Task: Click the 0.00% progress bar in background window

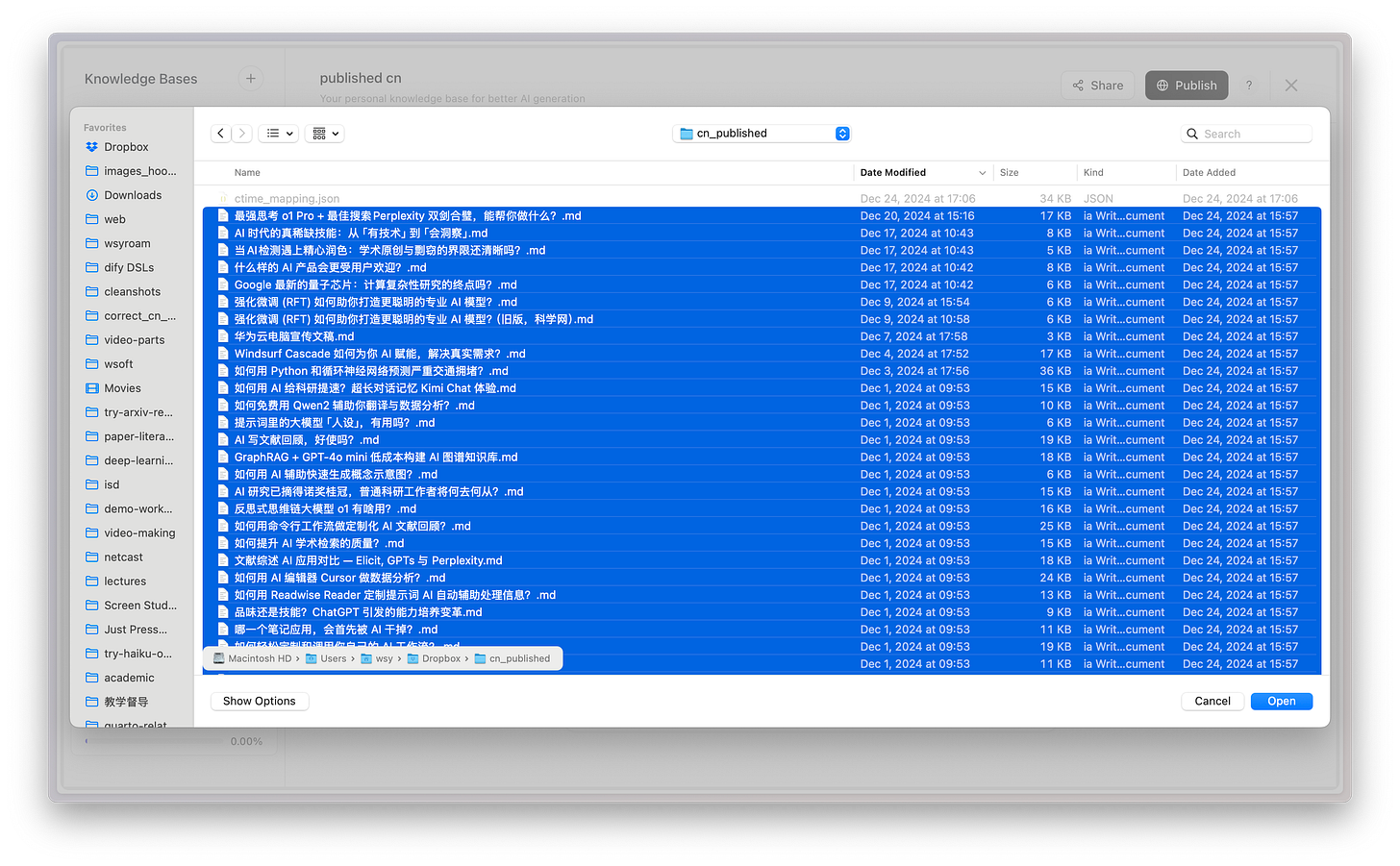Action: 152,741
